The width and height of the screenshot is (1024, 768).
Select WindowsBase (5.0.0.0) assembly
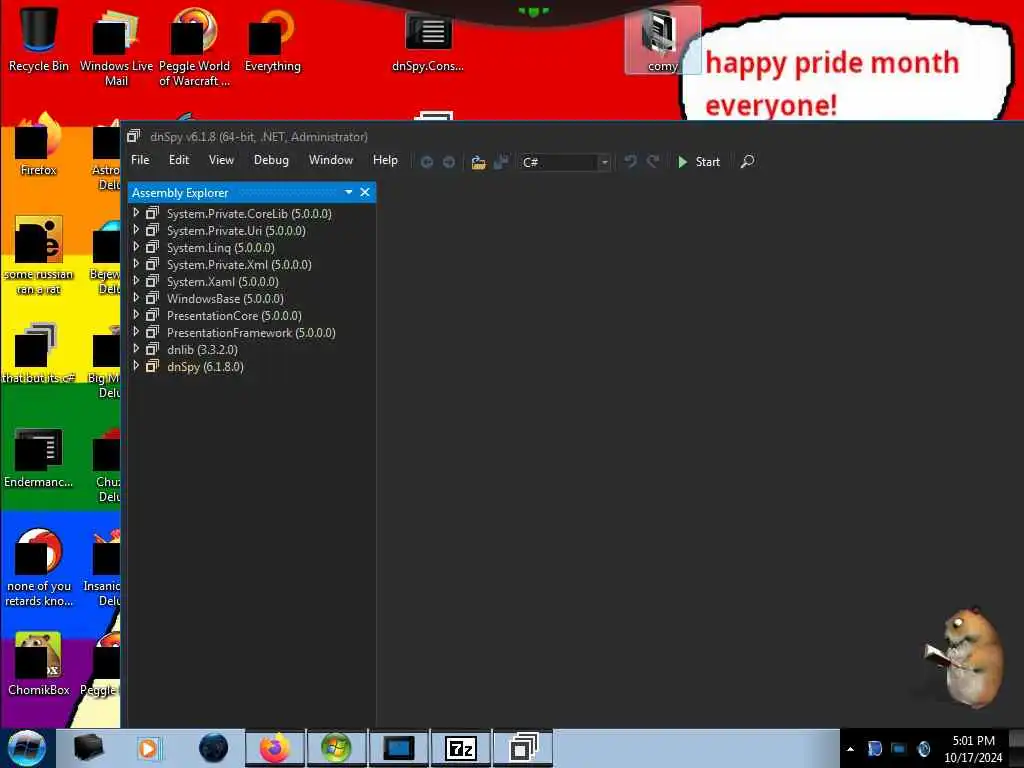pos(225,298)
